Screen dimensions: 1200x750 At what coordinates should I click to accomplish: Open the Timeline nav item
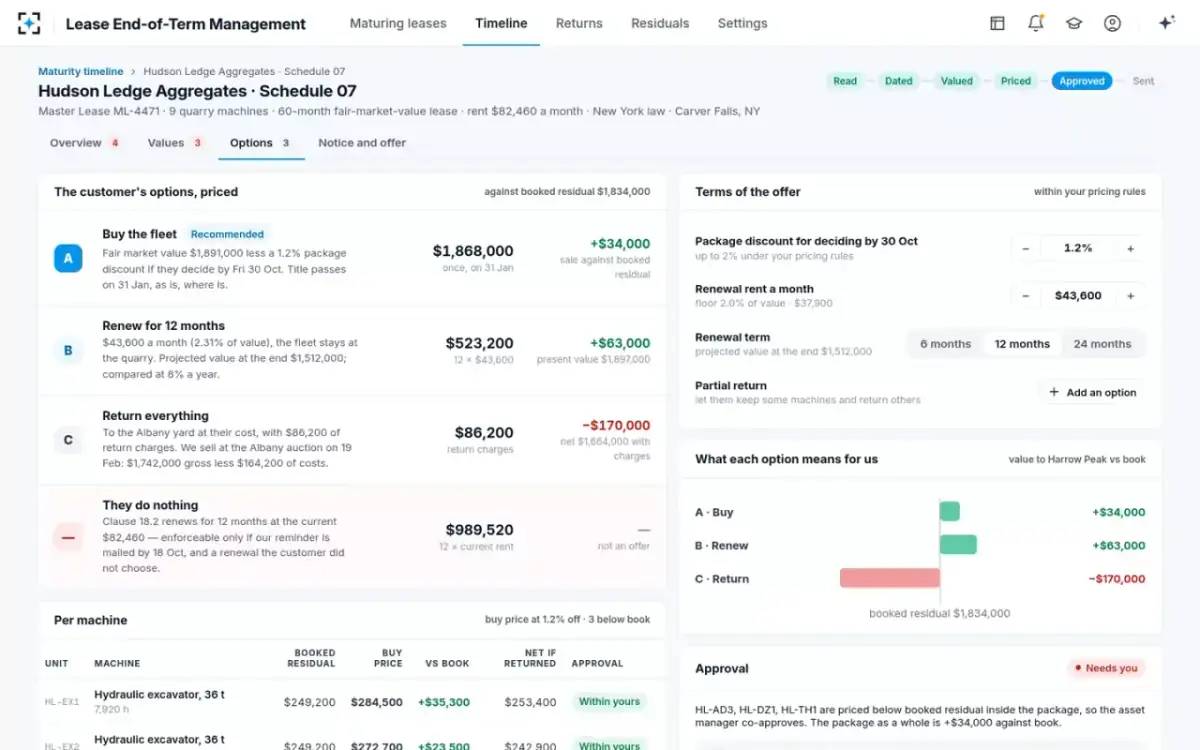[501, 23]
